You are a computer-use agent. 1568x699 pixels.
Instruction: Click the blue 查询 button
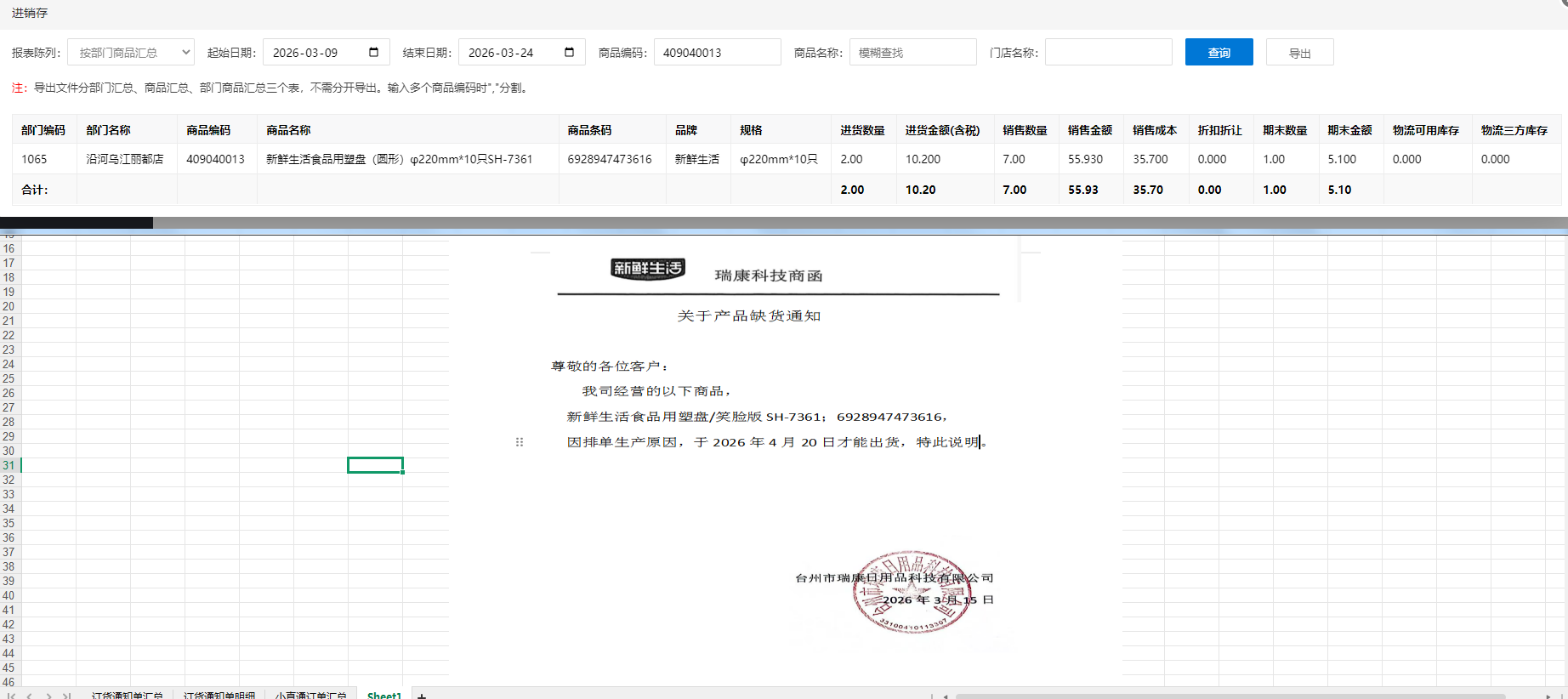(1219, 53)
